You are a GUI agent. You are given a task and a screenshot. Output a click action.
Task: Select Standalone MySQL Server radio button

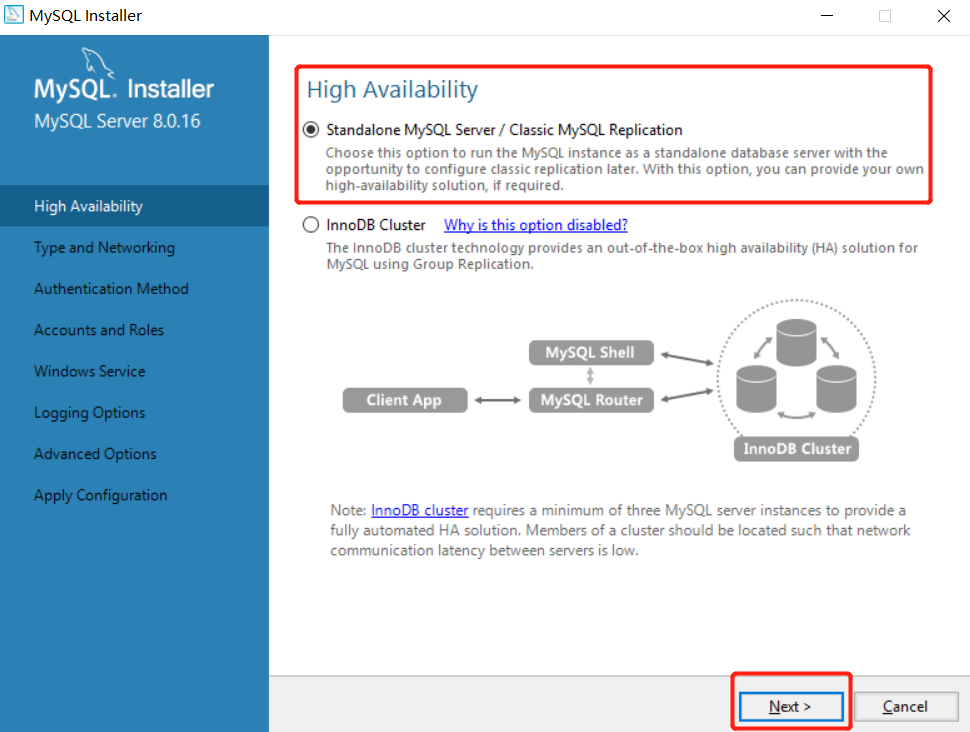pyautogui.click(x=311, y=130)
